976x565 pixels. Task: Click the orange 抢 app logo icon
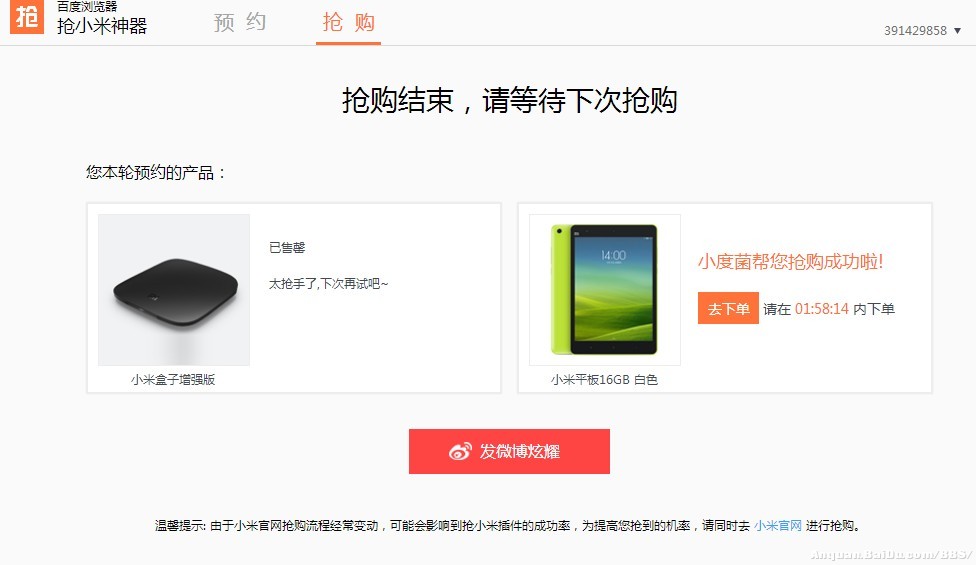(27, 16)
